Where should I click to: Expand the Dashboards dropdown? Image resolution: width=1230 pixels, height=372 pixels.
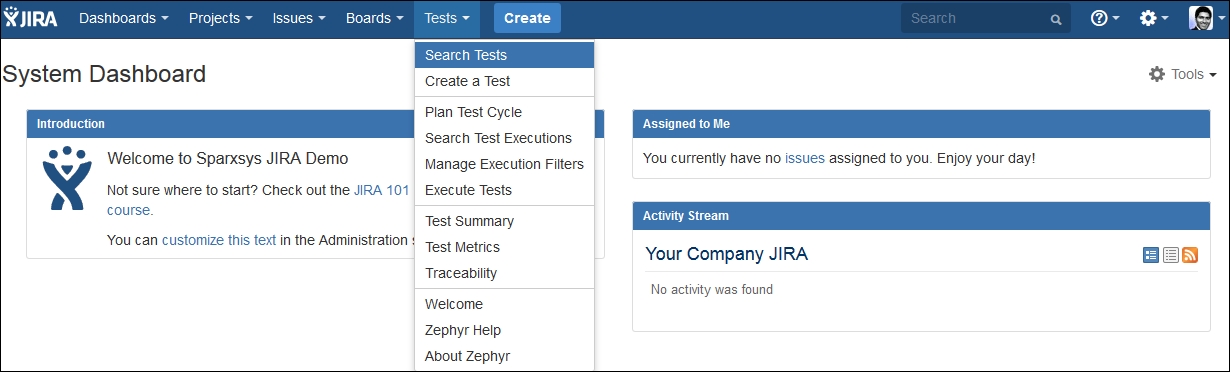(123, 18)
